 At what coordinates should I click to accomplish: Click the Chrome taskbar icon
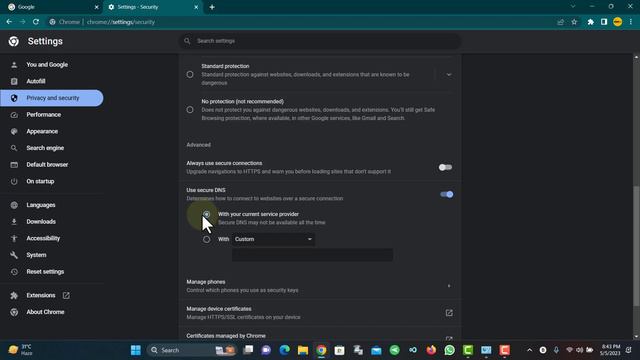pyautogui.click(x=321, y=350)
